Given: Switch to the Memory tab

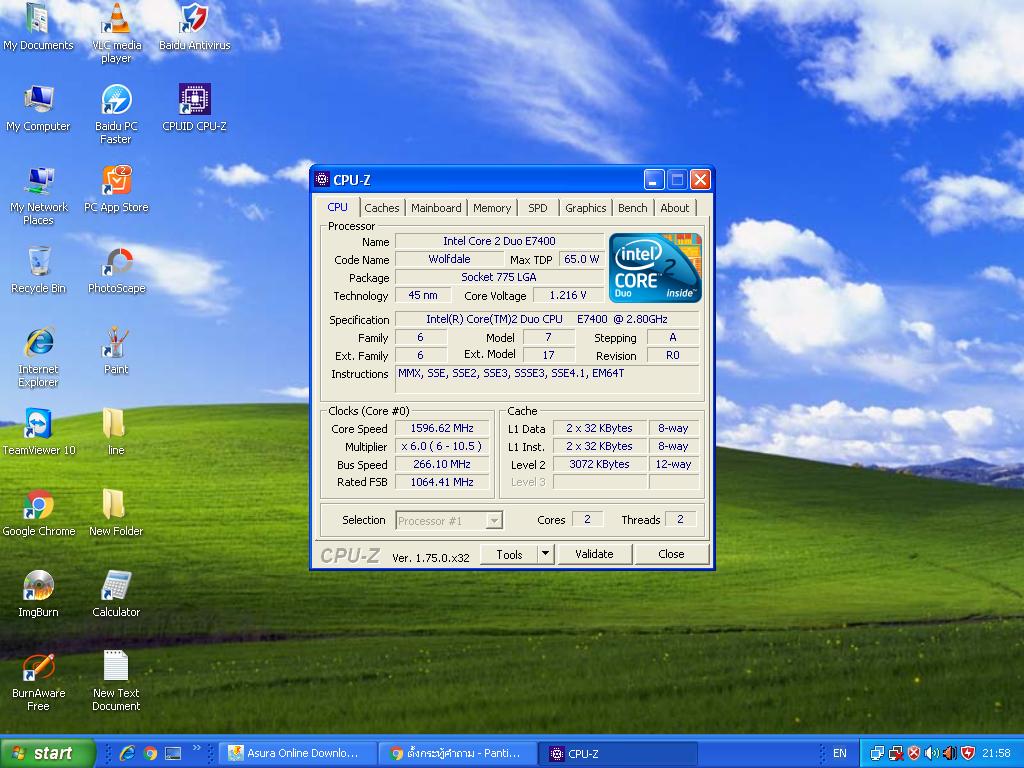Looking at the screenshot, I should click(492, 208).
